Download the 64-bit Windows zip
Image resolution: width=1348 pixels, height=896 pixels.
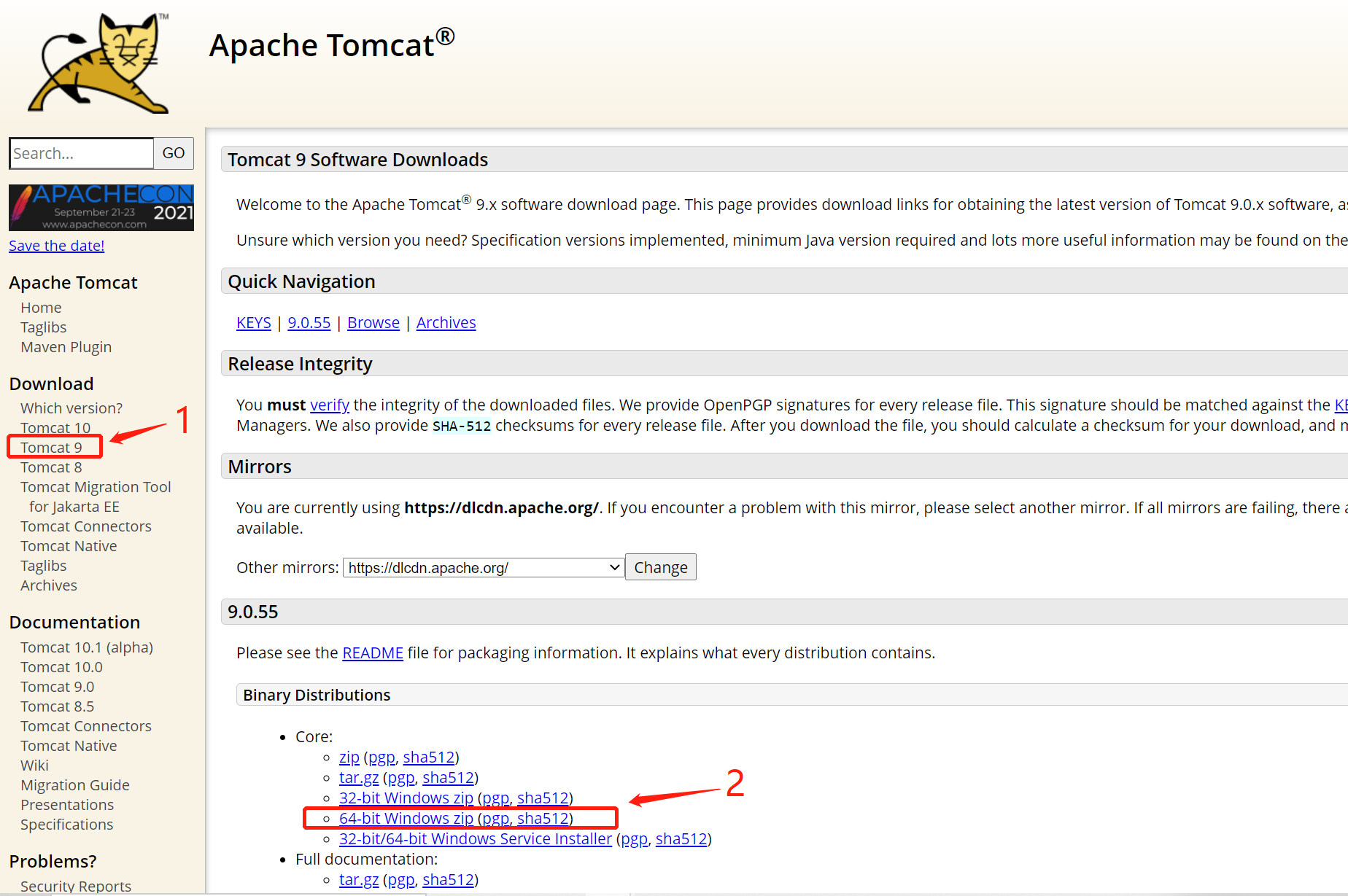pyautogui.click(x=406, y=819)
